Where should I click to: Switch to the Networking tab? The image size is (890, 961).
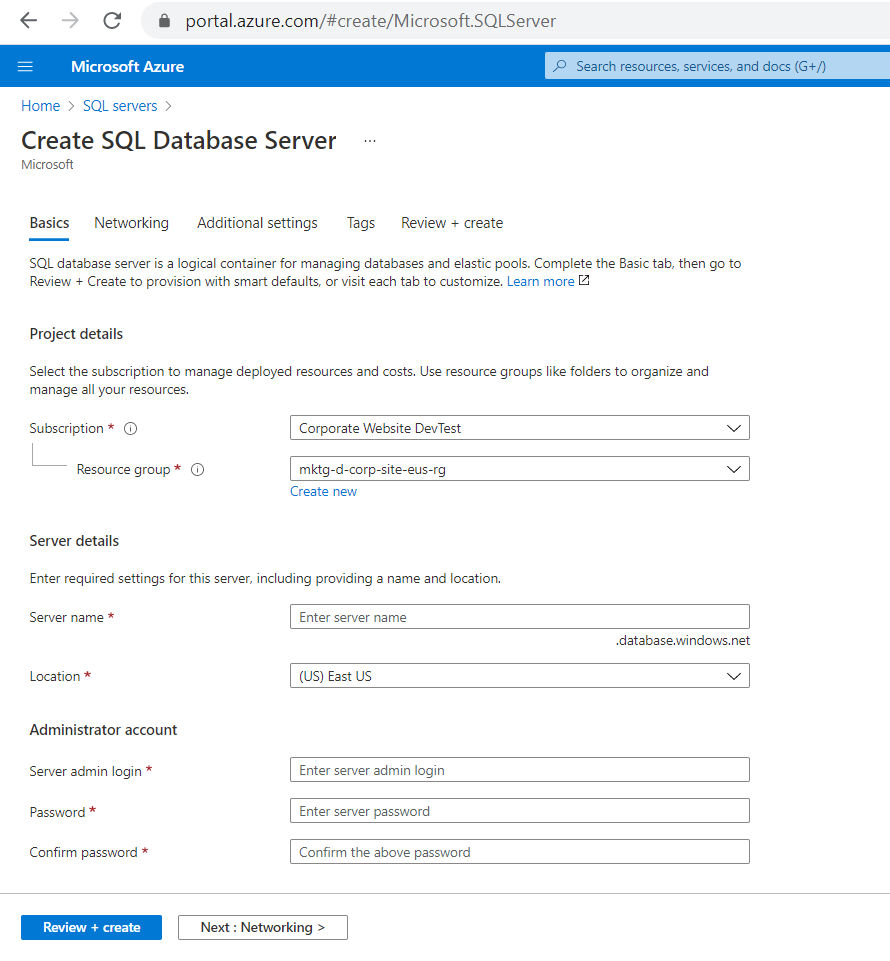tap(131, 223)
